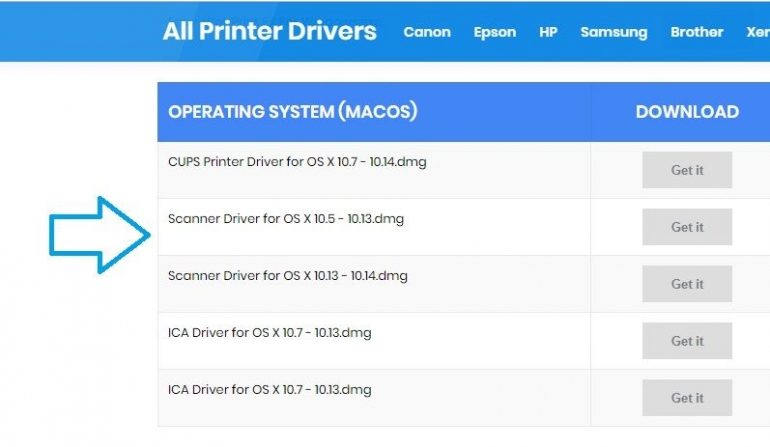The width and height of the screenshot is (770, 447).
Task: Select Scanner Driver for OS X 10.13 - 10.14.dmg text
Action: click(288, 275)
